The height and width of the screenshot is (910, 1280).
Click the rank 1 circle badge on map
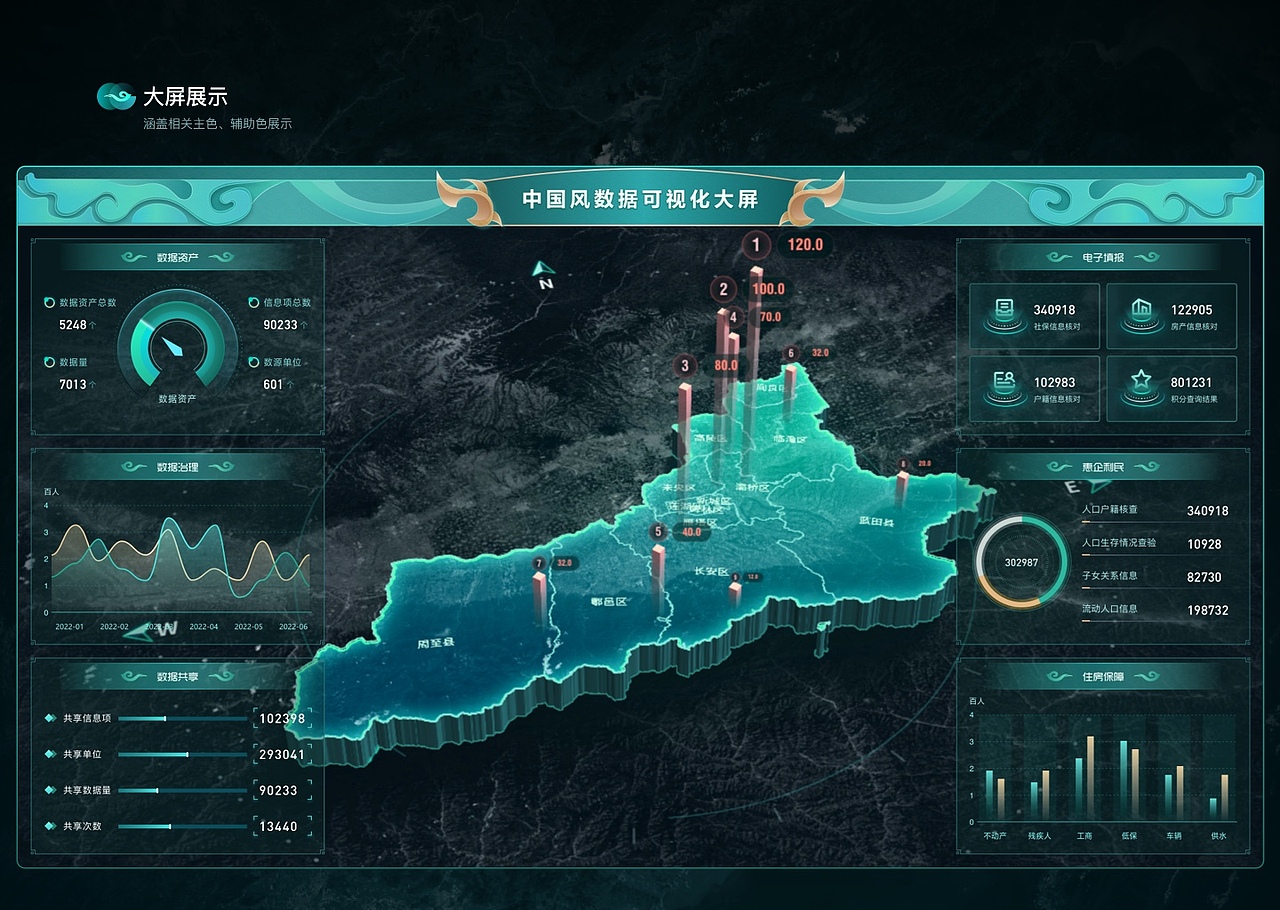tap(755, 244)
